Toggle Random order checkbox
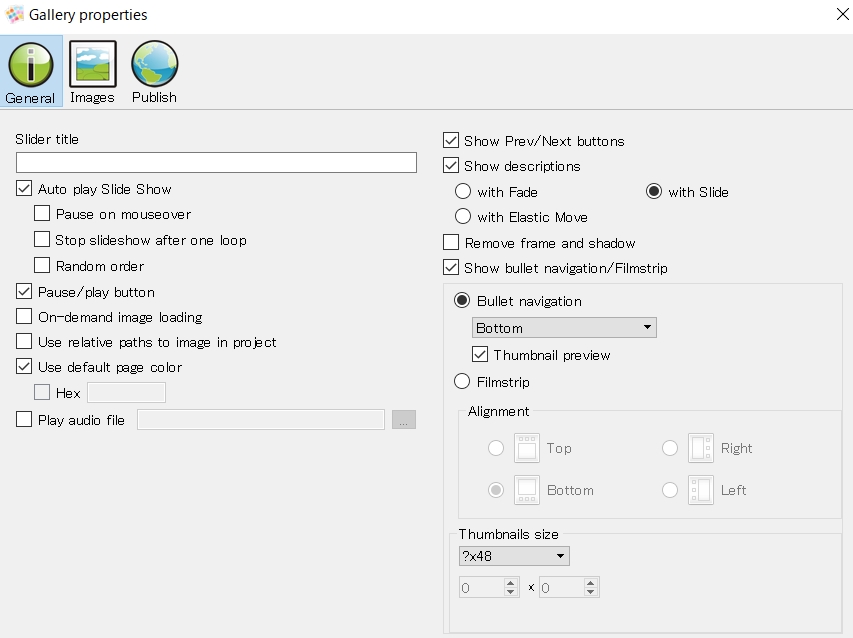853x638 pixels. [42, 265]
